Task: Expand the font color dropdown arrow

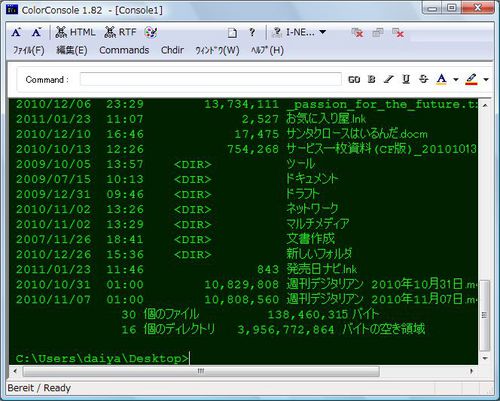Action: click(456, 80)
